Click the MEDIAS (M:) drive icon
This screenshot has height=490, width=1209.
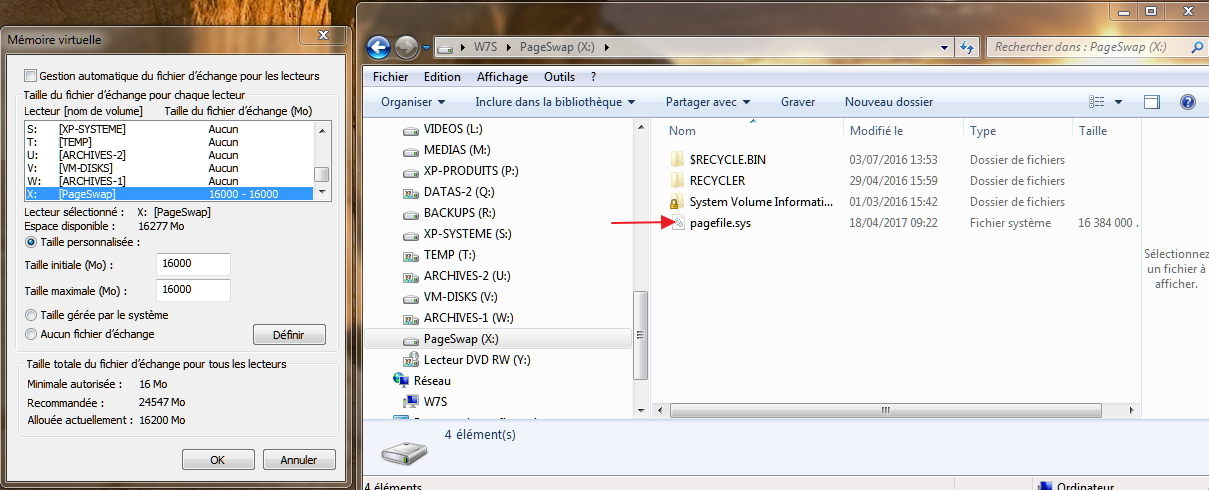[x=410, y=151]
